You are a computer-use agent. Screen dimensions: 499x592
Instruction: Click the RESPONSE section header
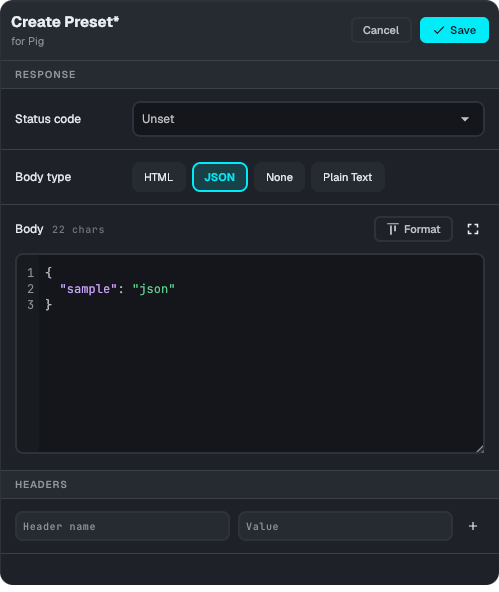pyautogui.click(x=45, y=75)
